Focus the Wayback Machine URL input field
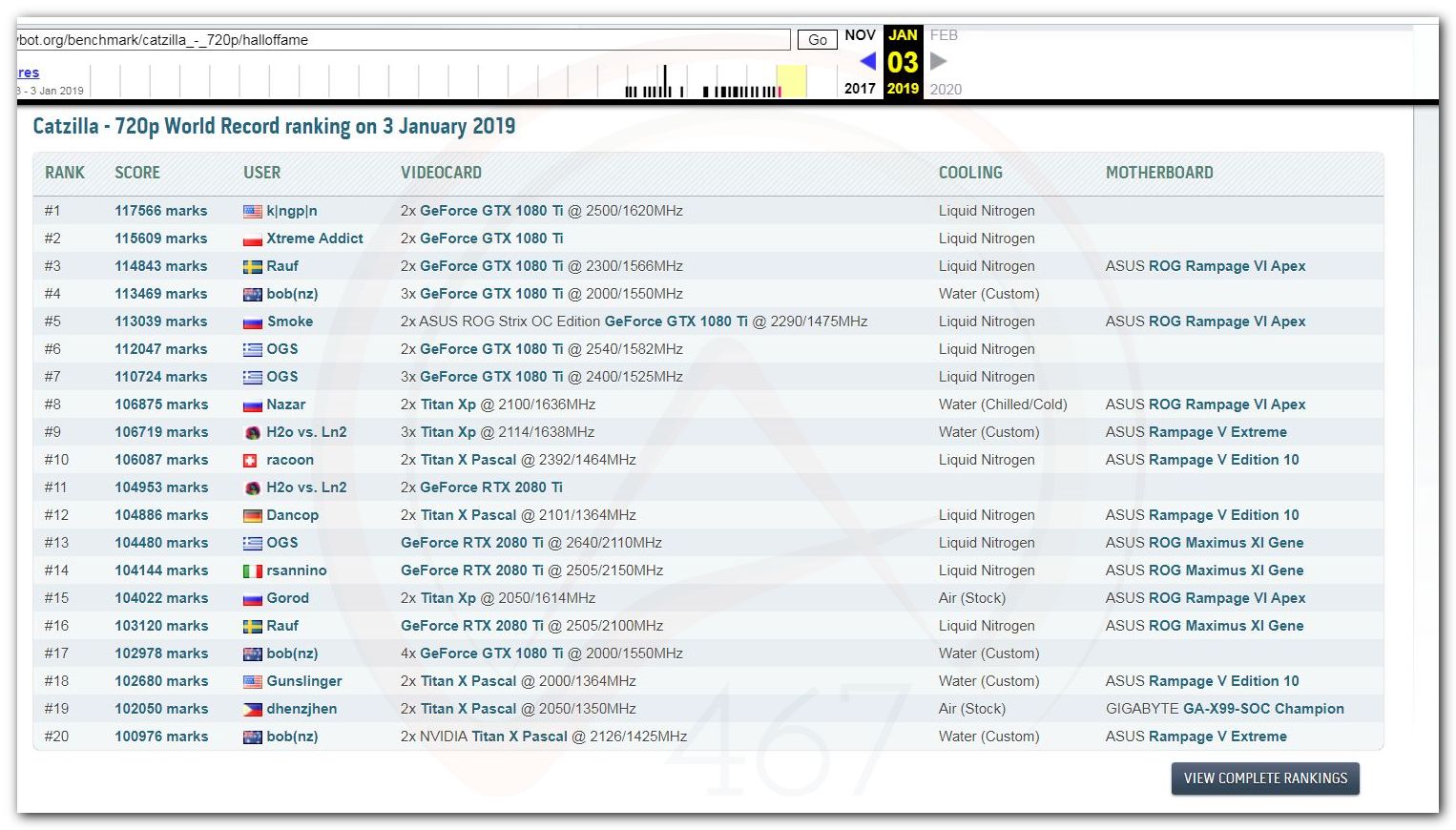Viewport: 1456px width, 830px height. tap(401, 40)
